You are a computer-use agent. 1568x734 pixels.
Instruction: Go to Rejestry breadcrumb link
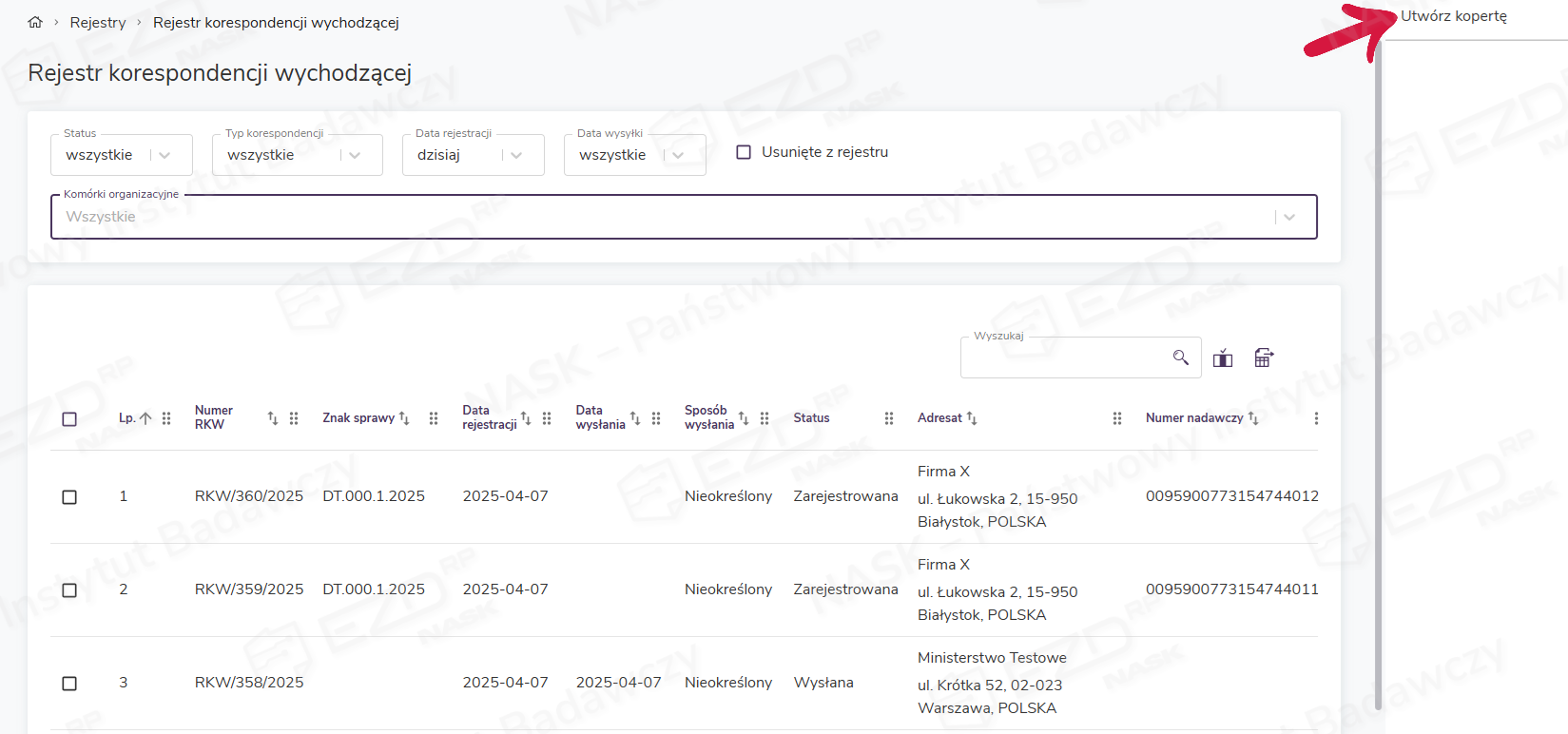pos(98,22)
